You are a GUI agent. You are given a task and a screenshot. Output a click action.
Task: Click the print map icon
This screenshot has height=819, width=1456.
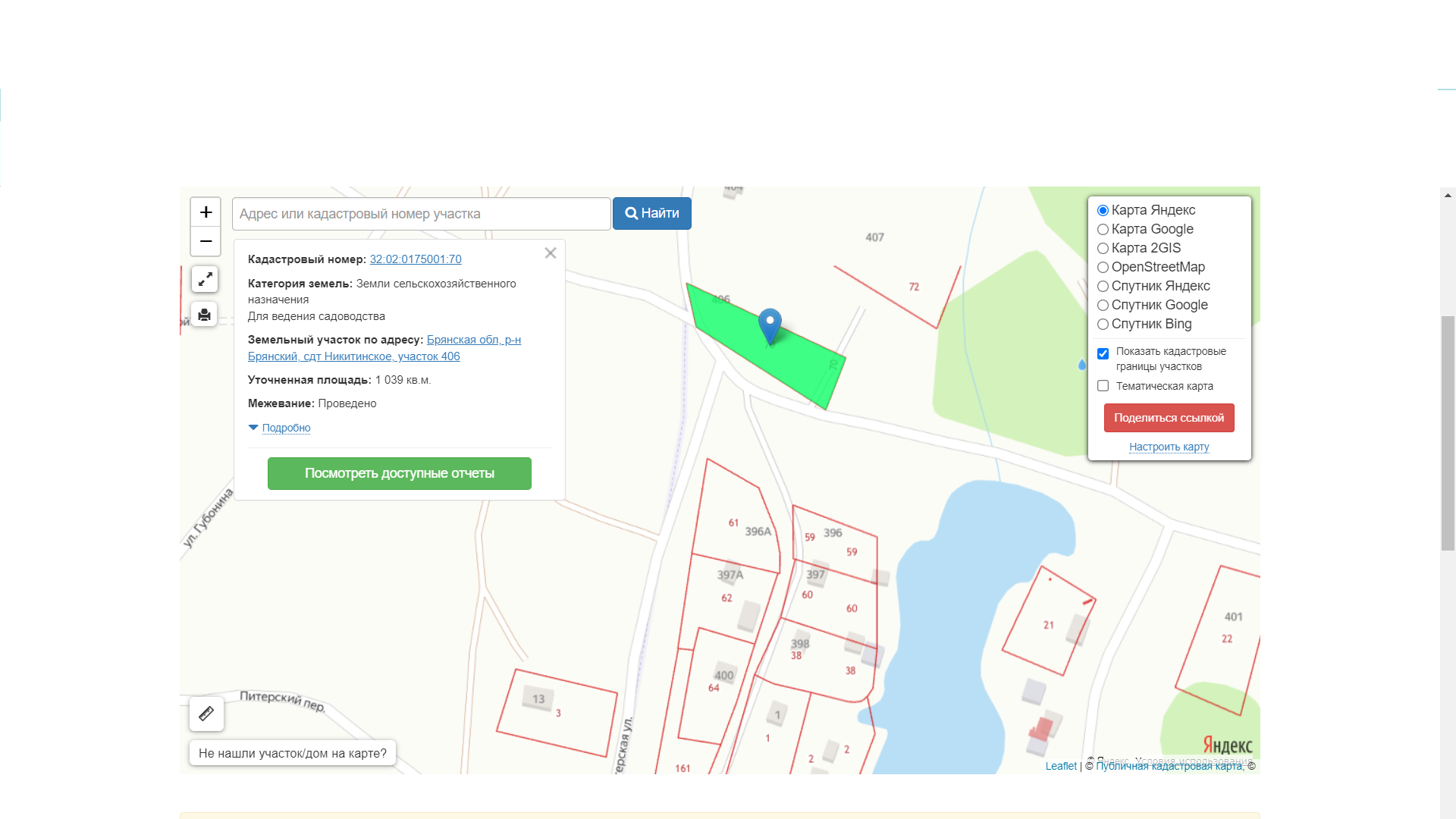coord(205,314)
